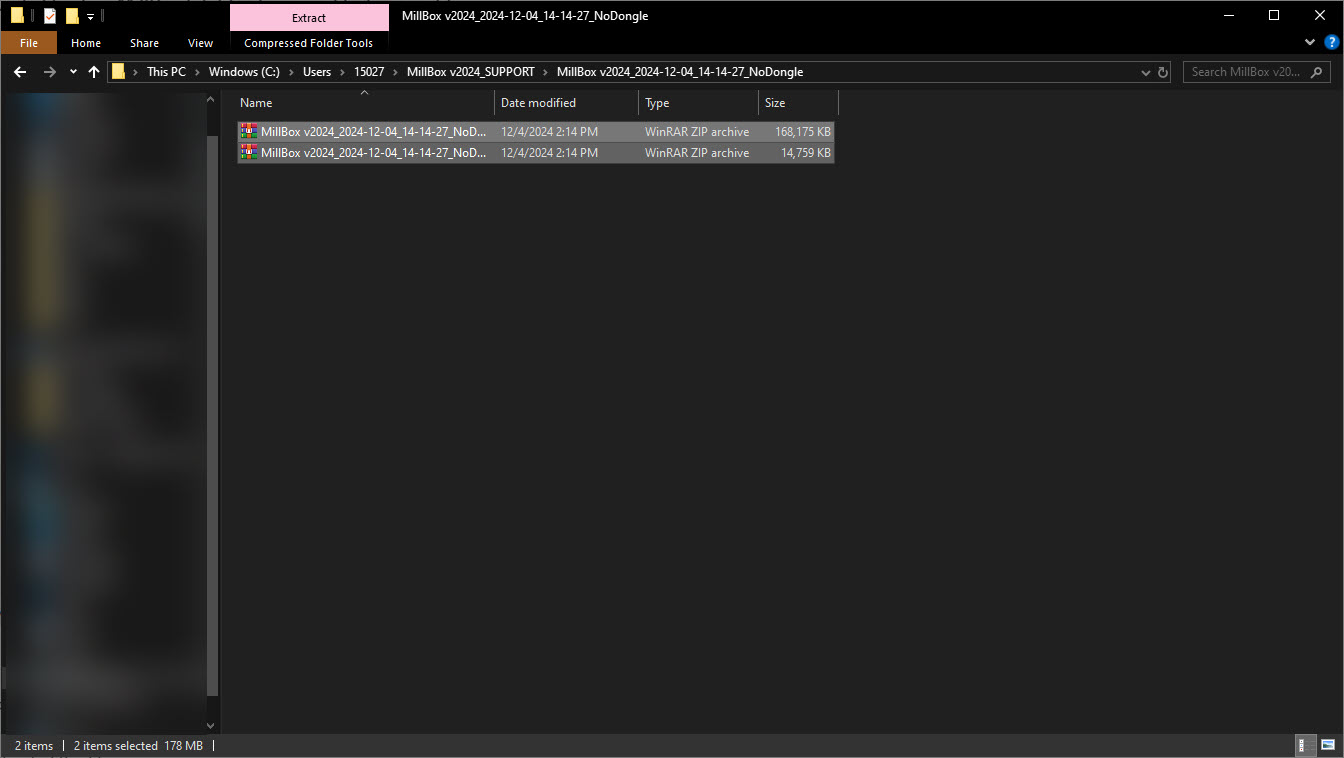The image size is (1344, 758).
Task: Switch to the Home ribbon tab
Action: point(86,43)
